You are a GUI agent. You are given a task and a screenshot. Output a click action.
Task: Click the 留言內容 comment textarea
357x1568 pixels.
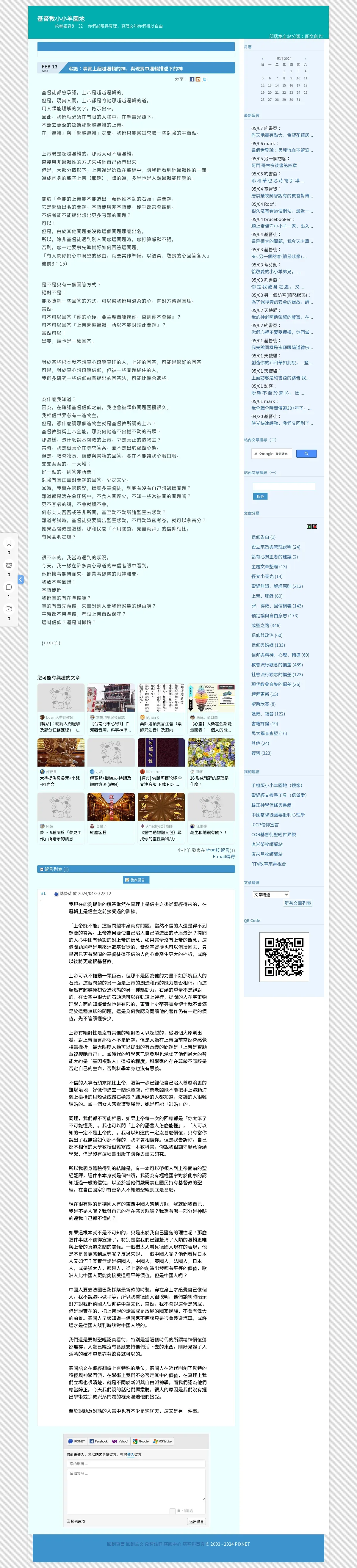[136, 1485]
